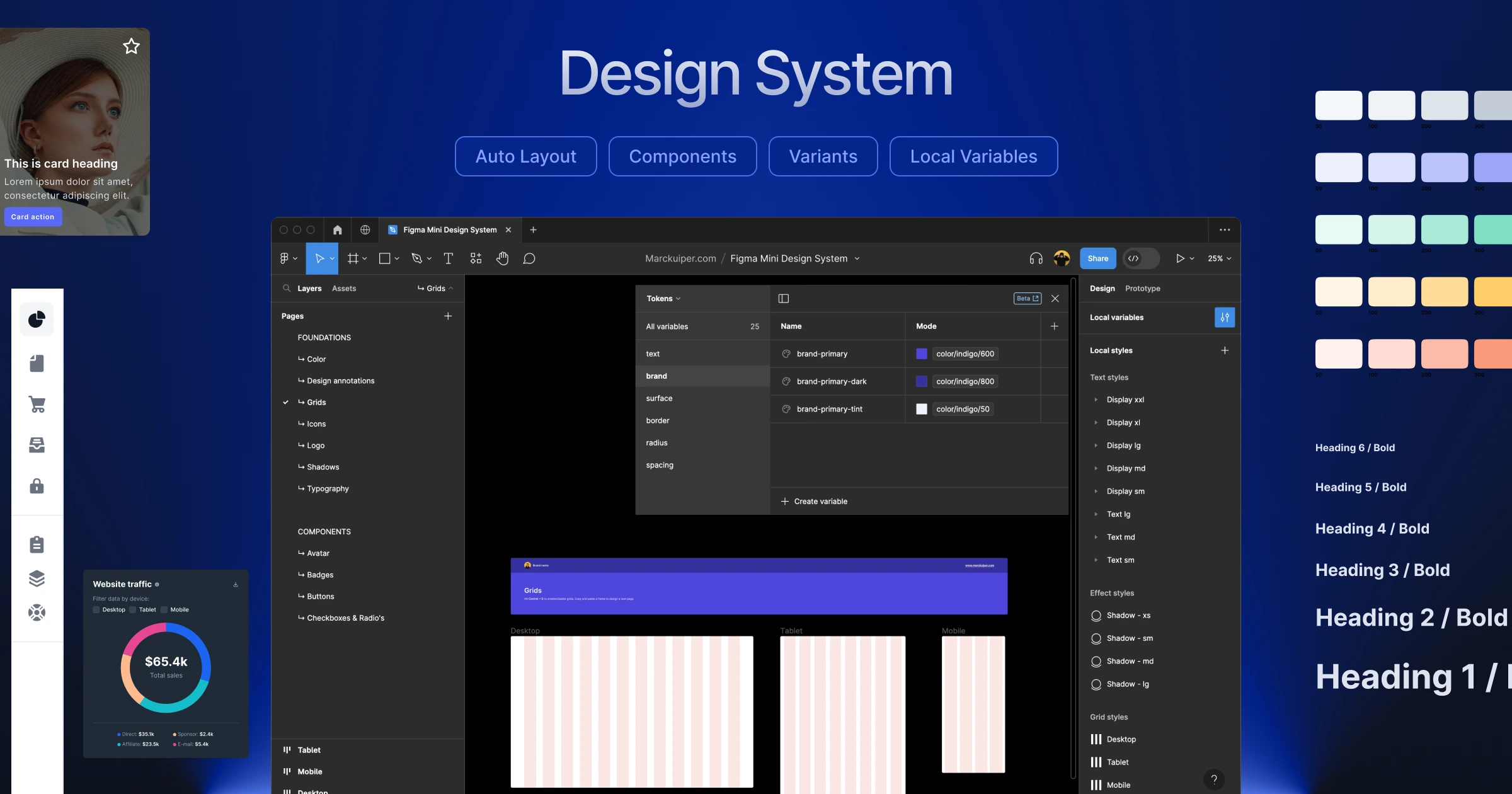Select the Rectangle shape tool
Screen dimensions: 1512x794
click(384, 258)
